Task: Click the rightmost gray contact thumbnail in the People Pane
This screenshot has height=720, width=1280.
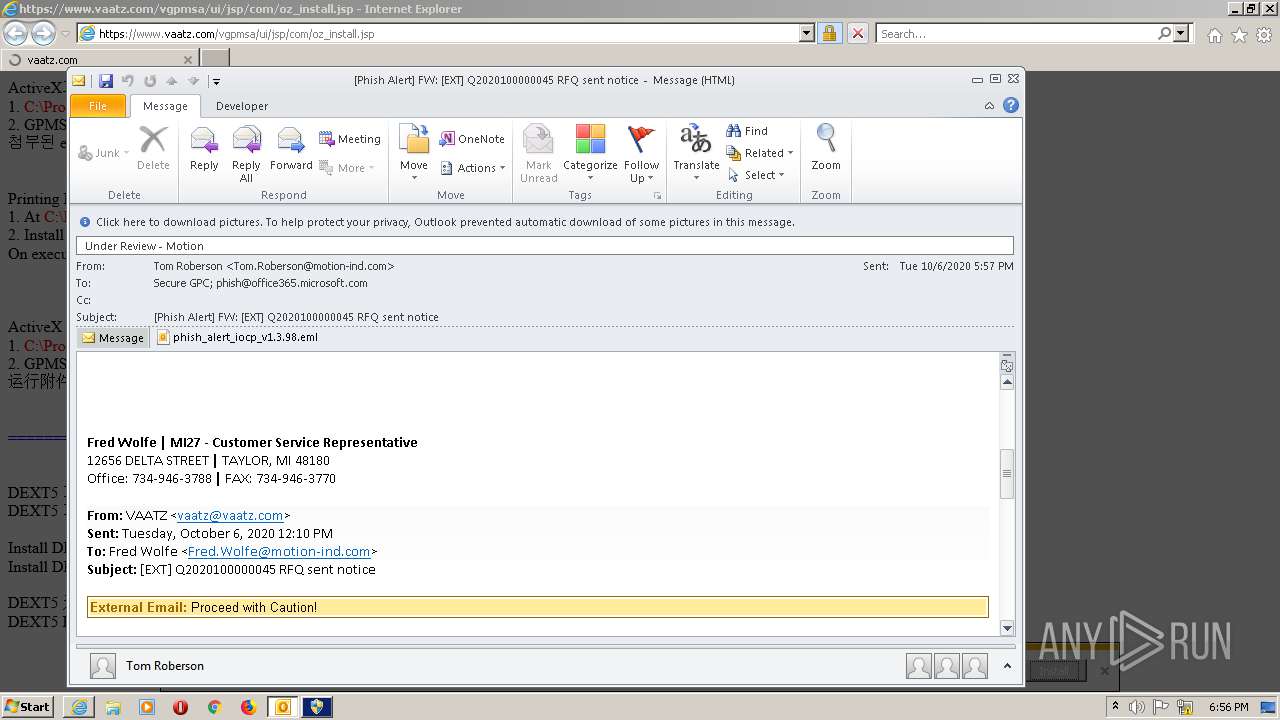Action: (975, 666)
